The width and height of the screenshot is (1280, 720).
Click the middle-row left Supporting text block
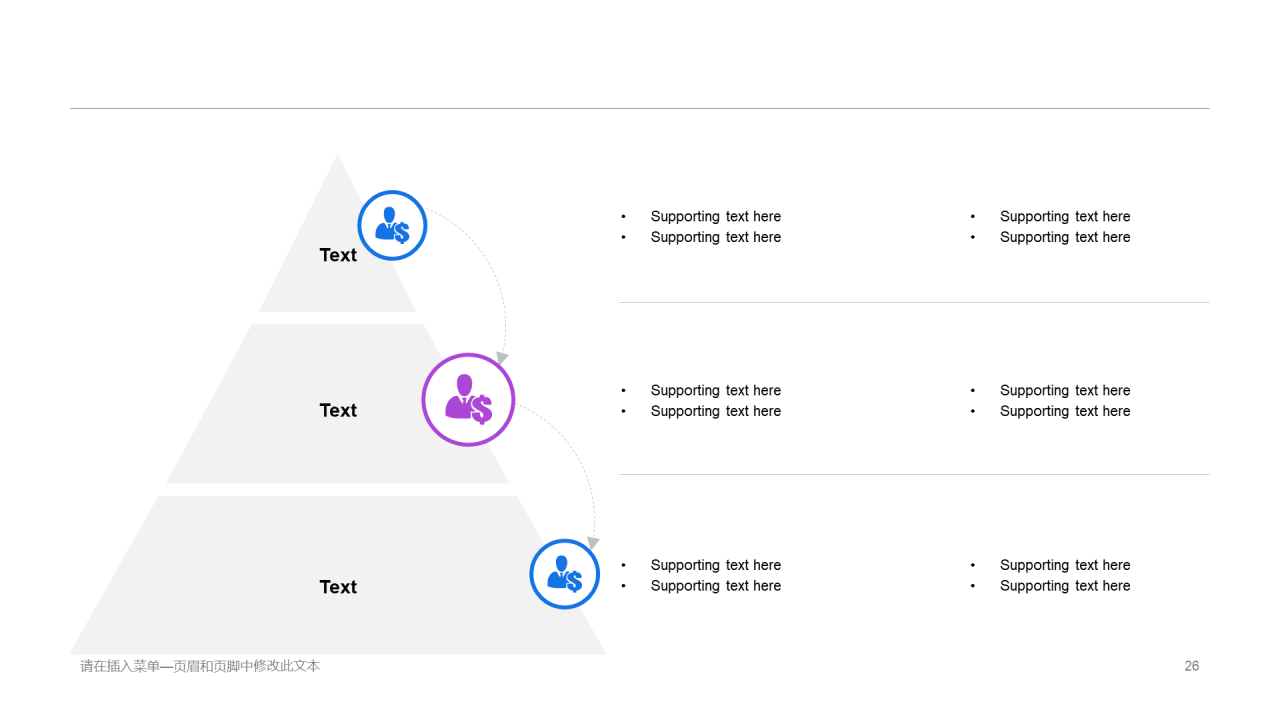pyautogui.click(x=701, y=401)
